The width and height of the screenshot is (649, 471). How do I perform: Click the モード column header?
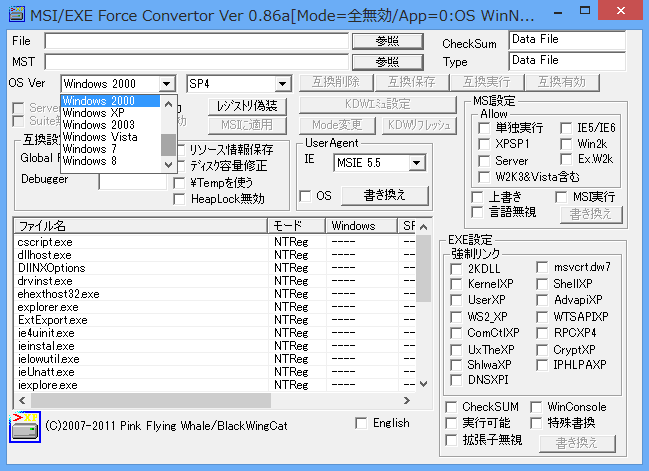[296, 226]
